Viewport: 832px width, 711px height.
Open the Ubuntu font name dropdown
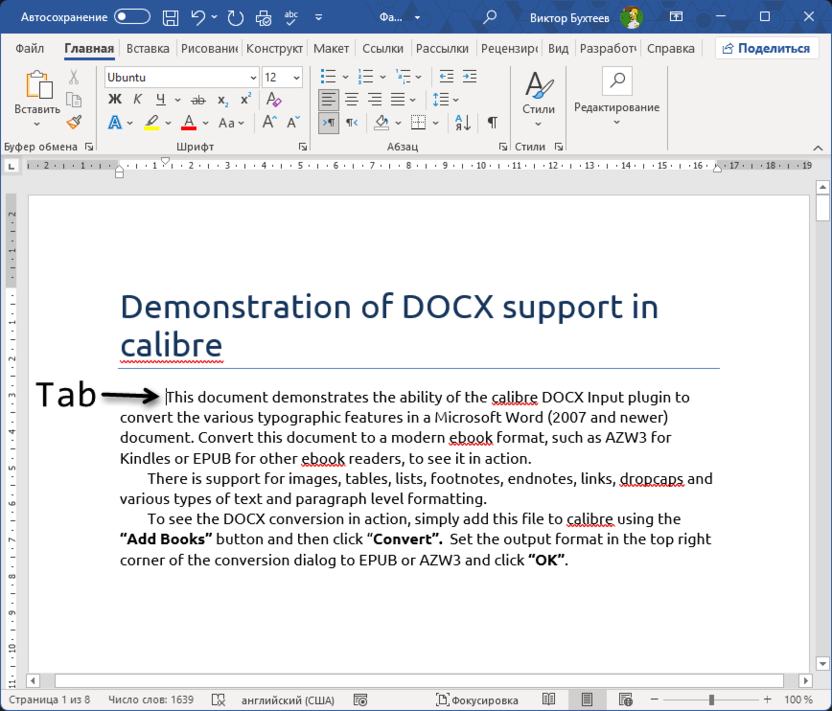point(253,77)
